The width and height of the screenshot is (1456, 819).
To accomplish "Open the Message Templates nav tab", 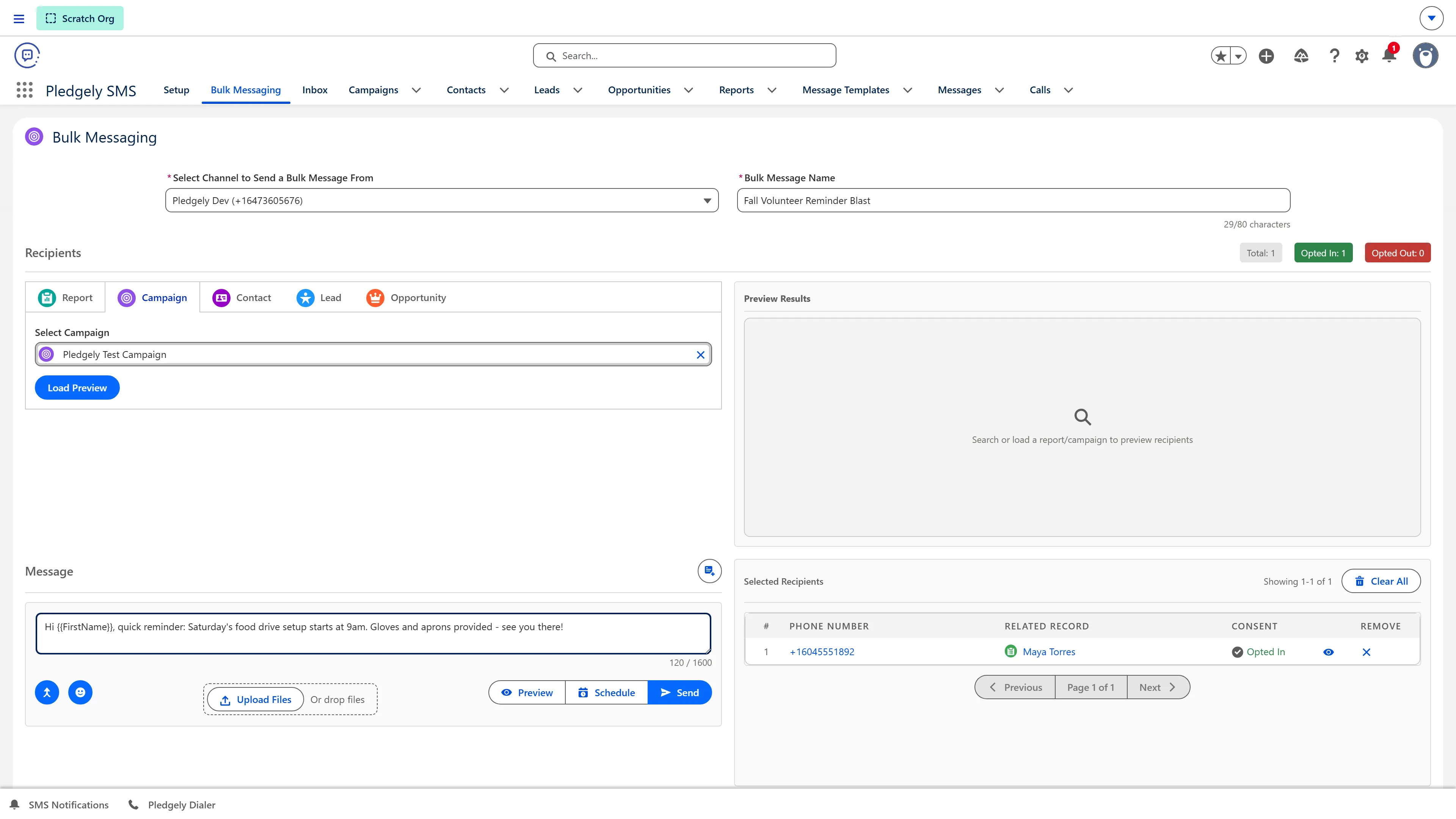I will pyautogui.click(x=846, y=90).
